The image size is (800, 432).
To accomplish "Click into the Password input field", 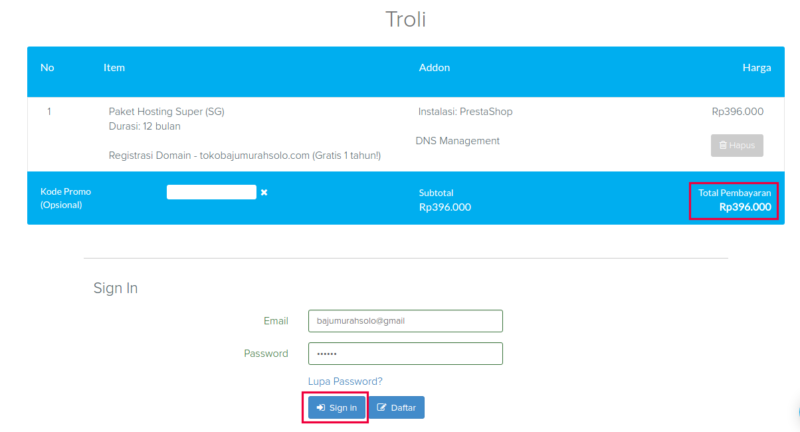I will pyautogui.click(x=405, y=353).
